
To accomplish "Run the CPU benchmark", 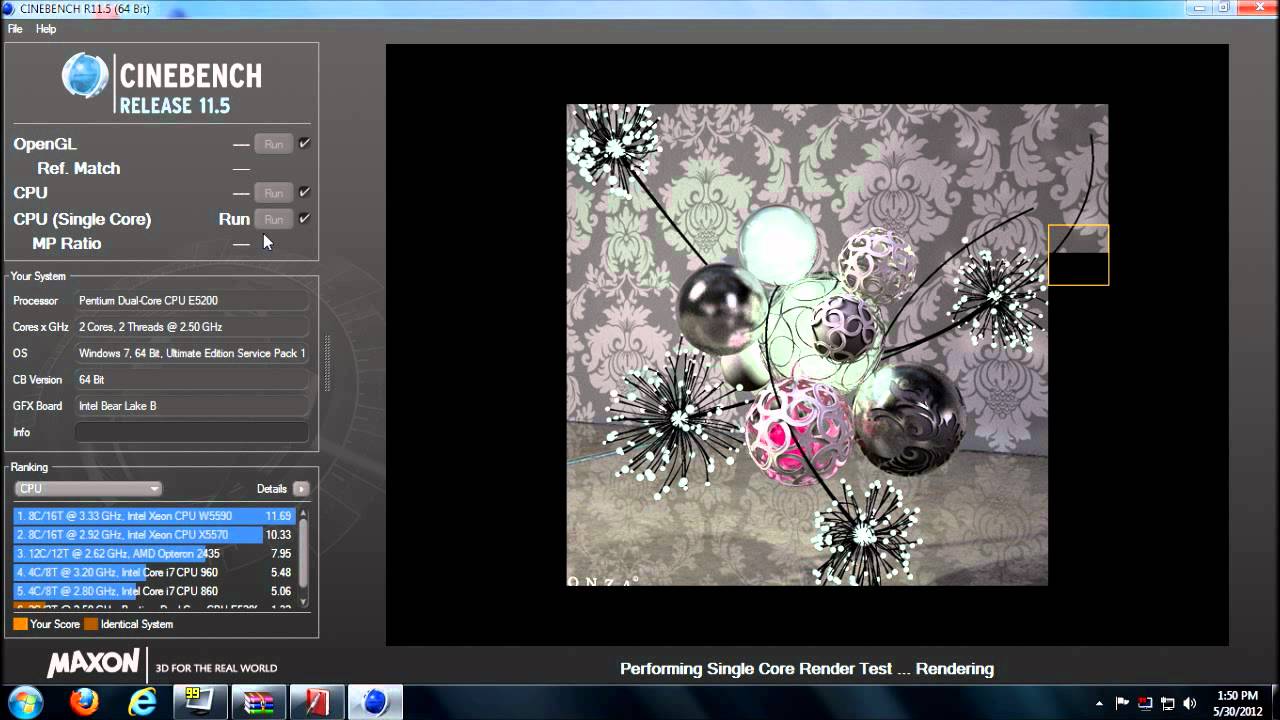I will (x=273, y=193).
